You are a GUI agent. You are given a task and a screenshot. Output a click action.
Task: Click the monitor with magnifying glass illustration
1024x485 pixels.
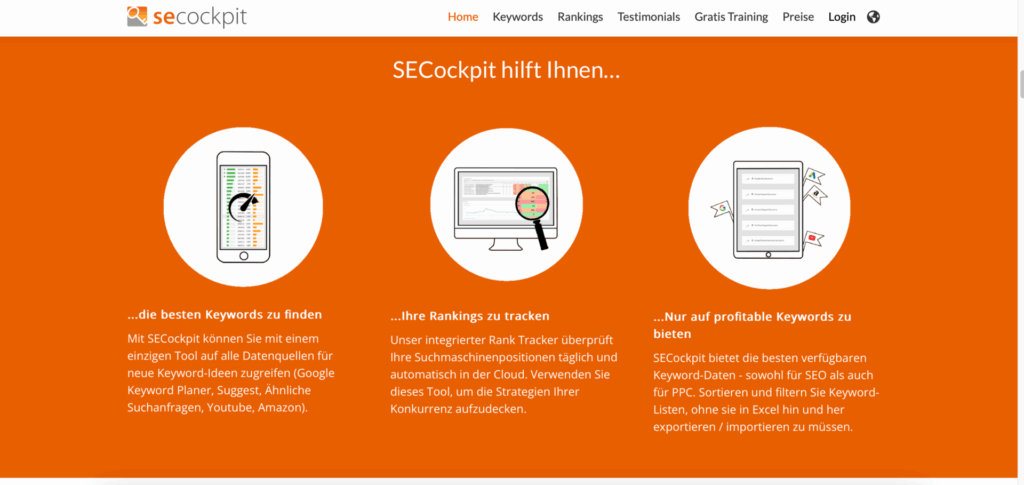(506, 204)
